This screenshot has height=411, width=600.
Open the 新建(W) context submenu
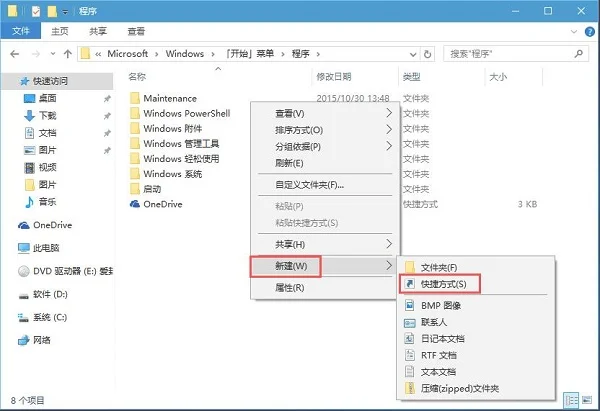[325, 266]
